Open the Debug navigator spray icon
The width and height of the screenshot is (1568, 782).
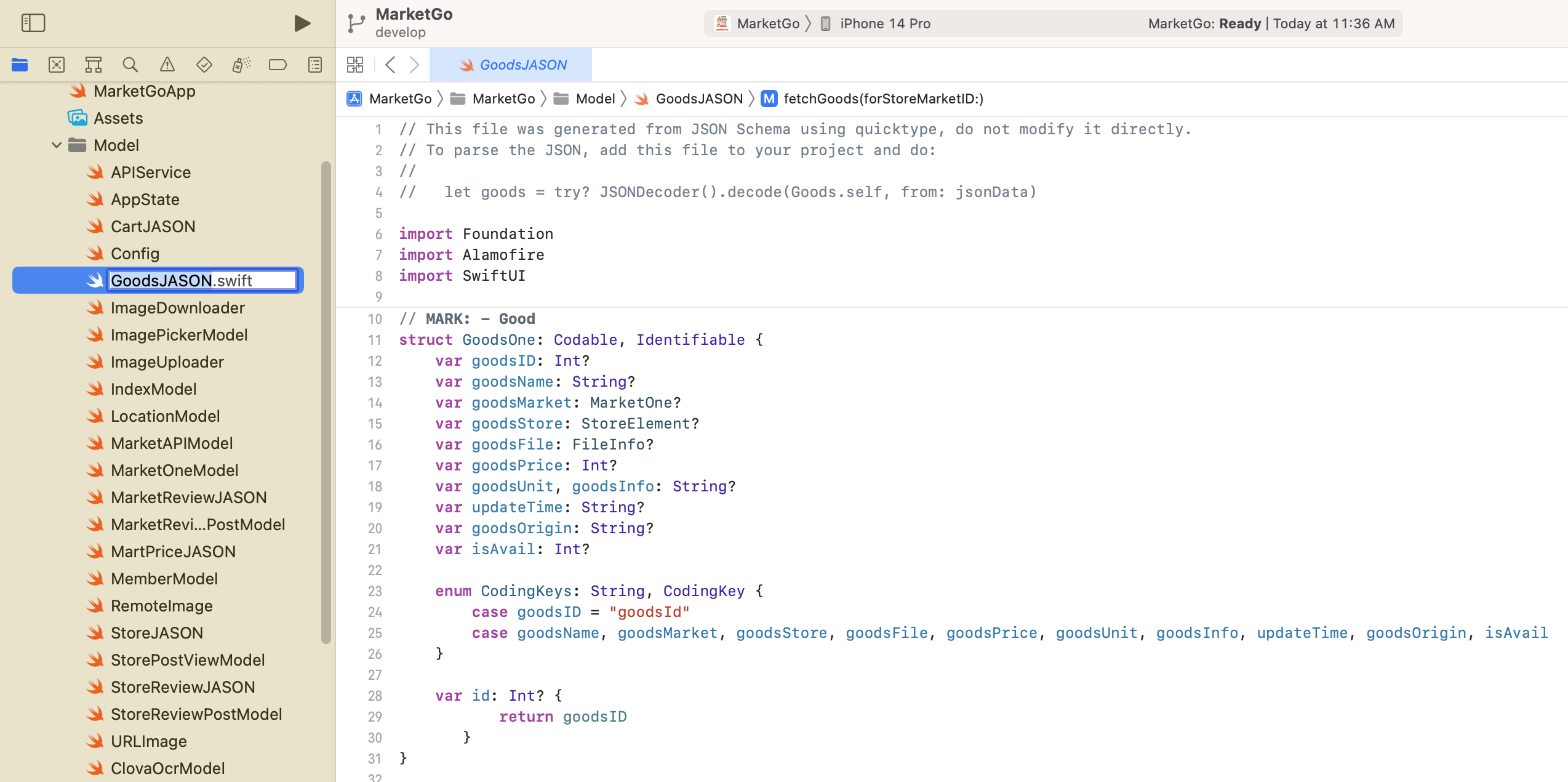(x=241, y=65)
